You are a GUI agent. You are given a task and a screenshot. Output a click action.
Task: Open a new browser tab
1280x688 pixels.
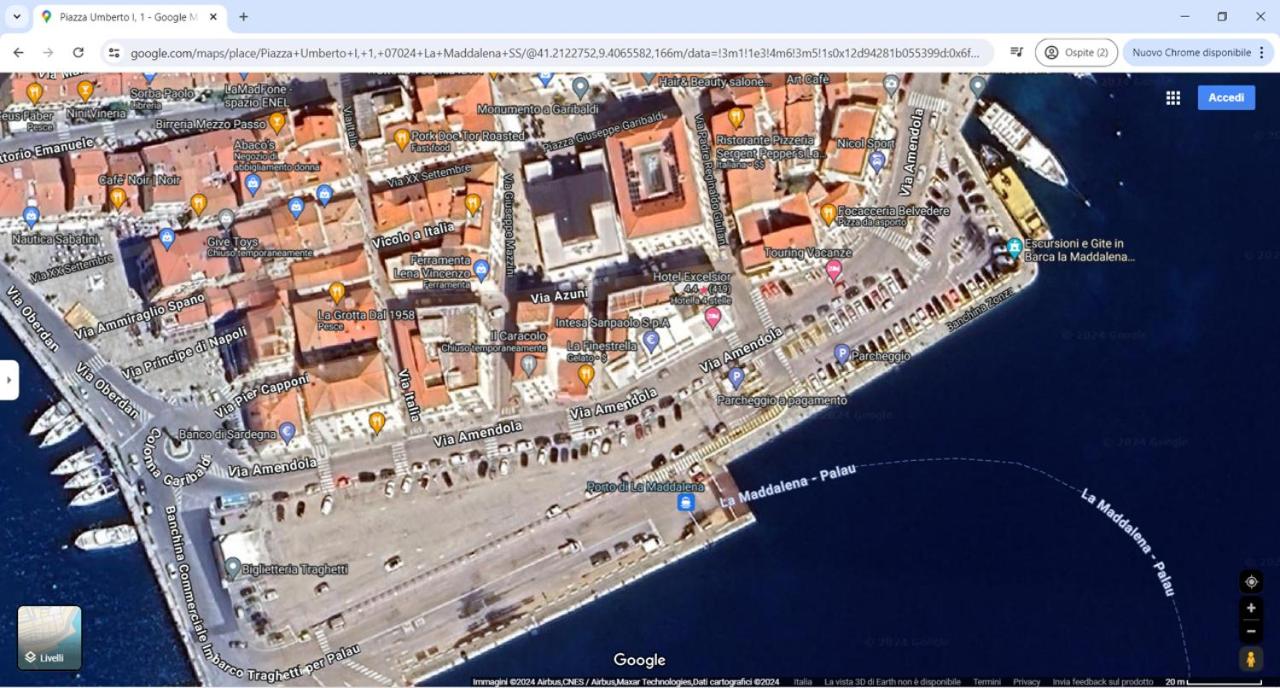(243, 17)
